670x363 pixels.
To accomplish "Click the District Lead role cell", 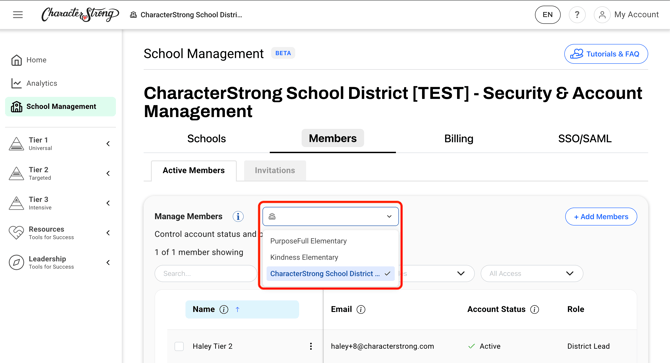I will (x=588, y=346).
